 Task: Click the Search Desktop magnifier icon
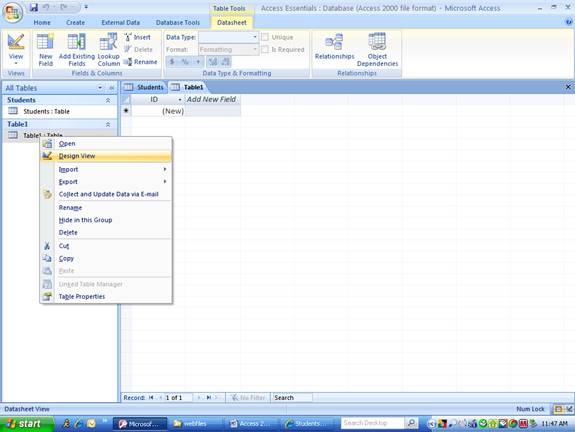click(x=411, y=423)
